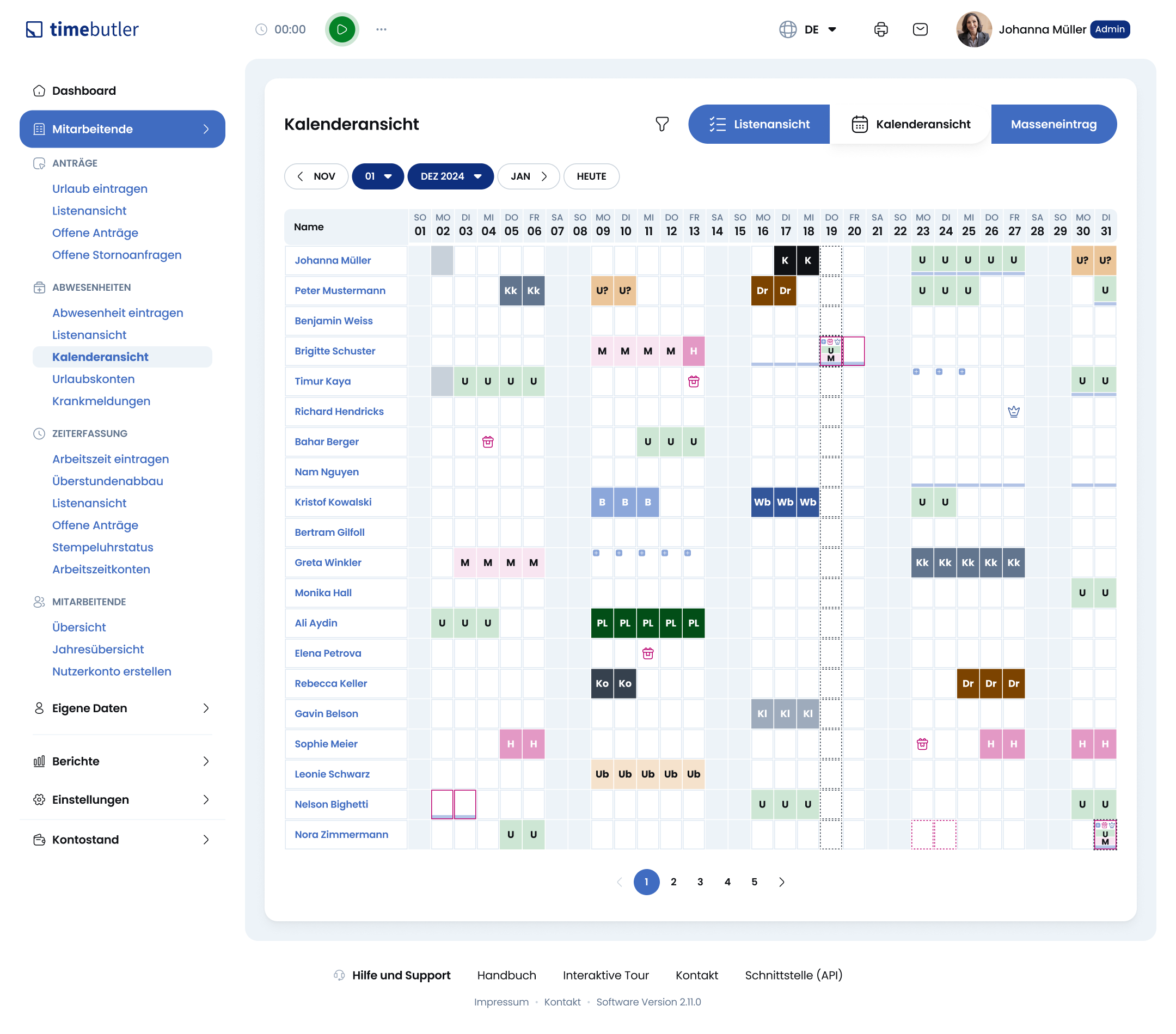Image resolution: width=1176 pixels, height=1034 pixels.
Task: Click the three-dots more options icon
Action: (x=381, y=29)
